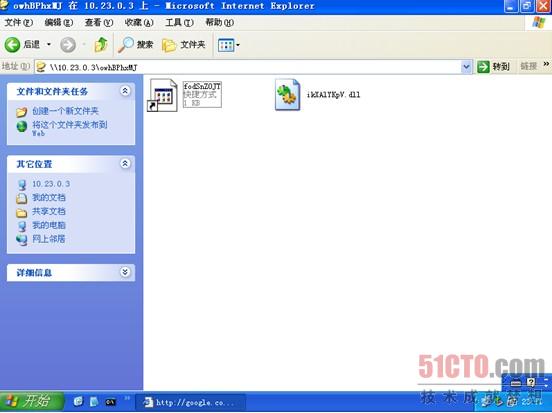Open the Back history dropdown arrow
The height and width of the screenshot is (413, 552).
49,44
